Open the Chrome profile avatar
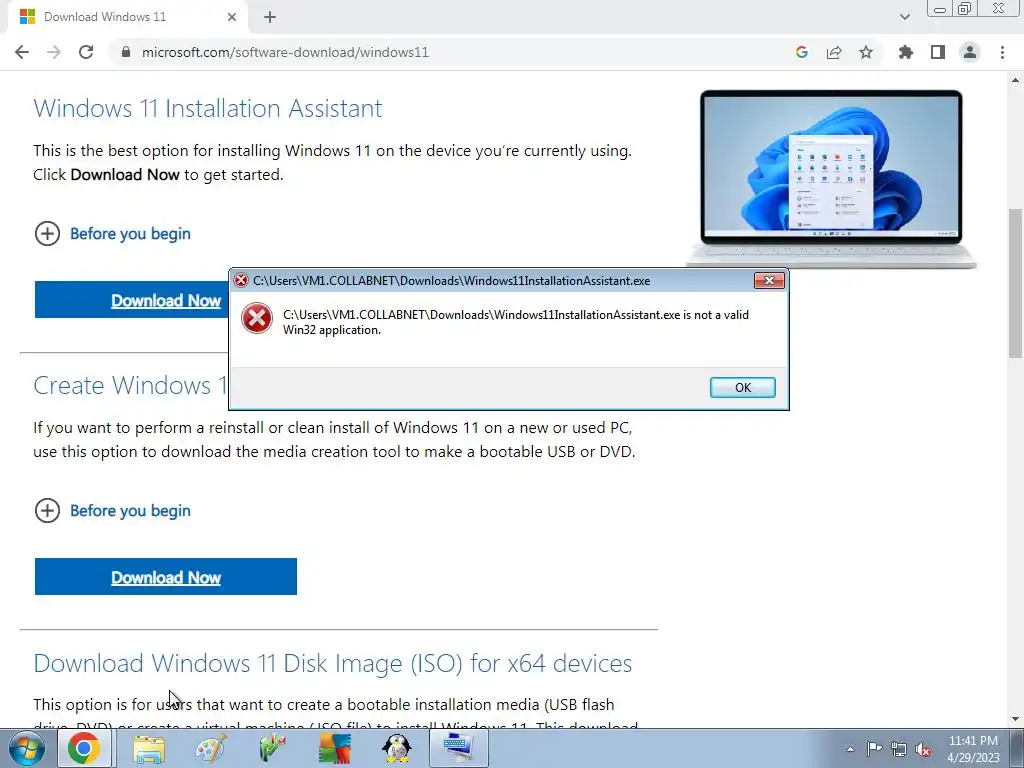This screenshot has width=1024, height=768. point(970,52)
